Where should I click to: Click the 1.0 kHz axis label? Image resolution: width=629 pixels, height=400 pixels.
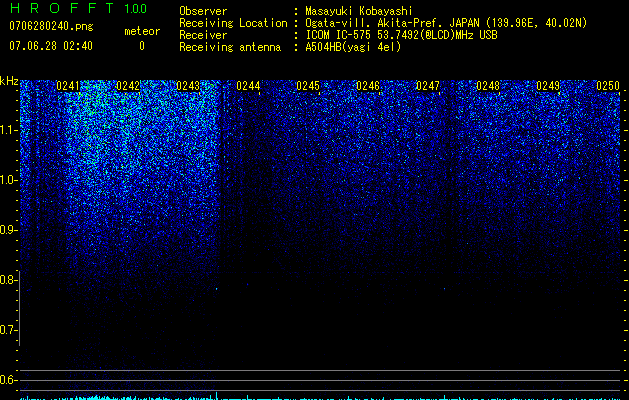pos(8,180)
